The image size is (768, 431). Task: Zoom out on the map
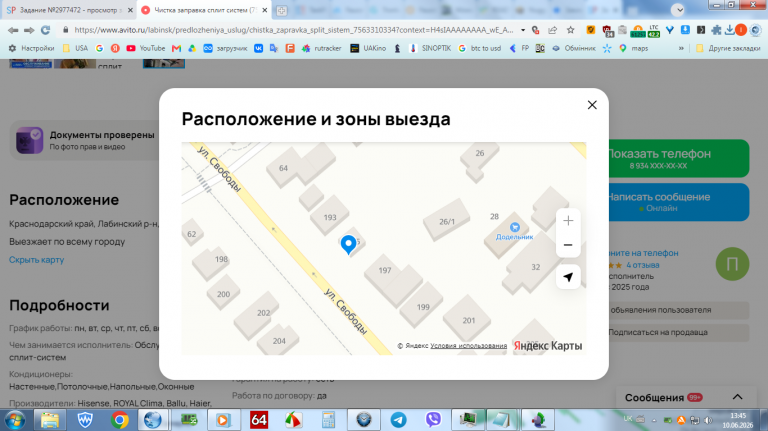point(568,245)
